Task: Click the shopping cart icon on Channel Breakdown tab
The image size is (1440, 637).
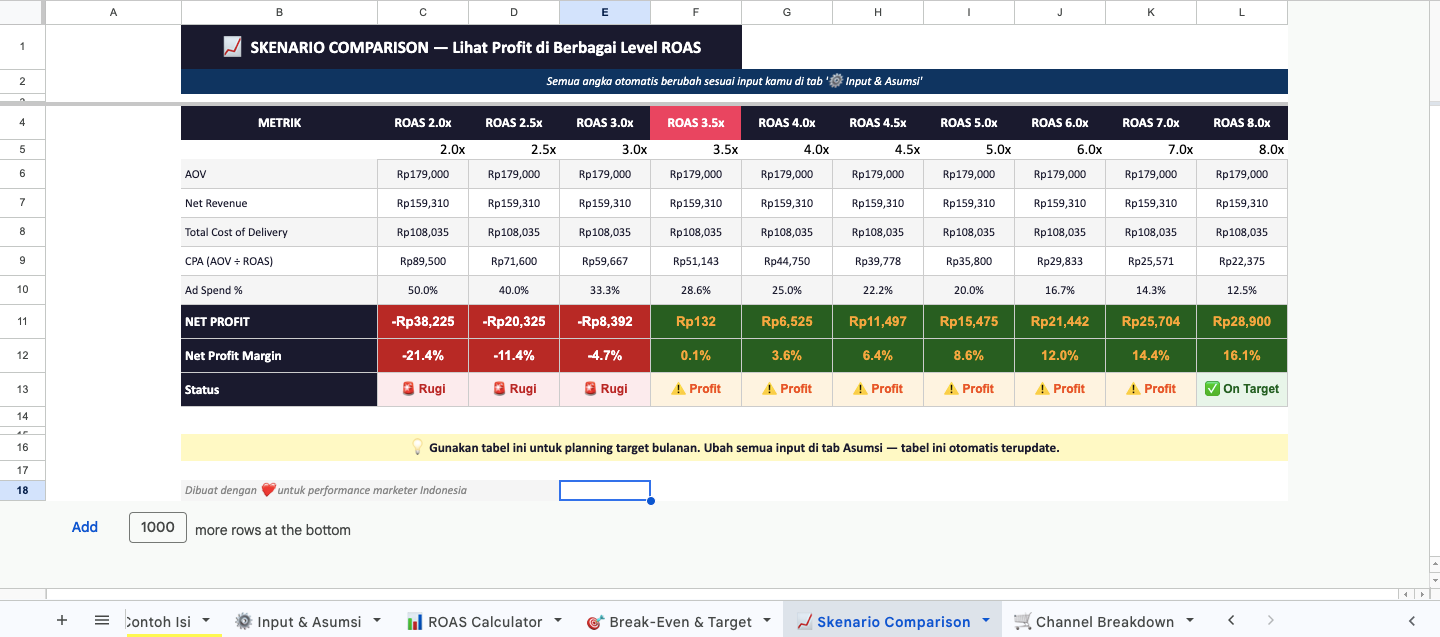Action: (x=1022, y=621)
